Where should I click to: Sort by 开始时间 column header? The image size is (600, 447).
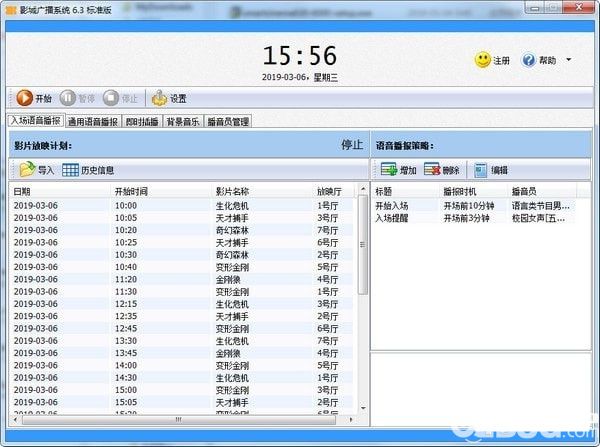click(x=160, y=191)
